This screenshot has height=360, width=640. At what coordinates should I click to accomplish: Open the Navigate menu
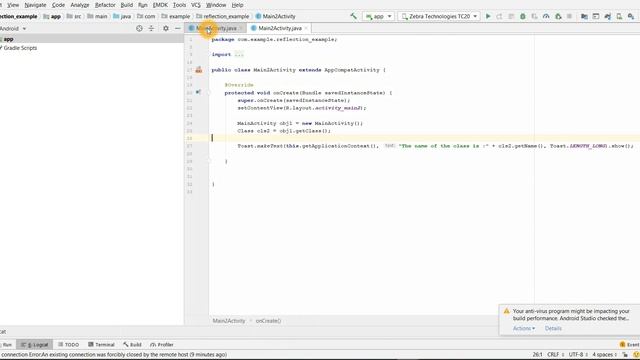coord(35,5)
